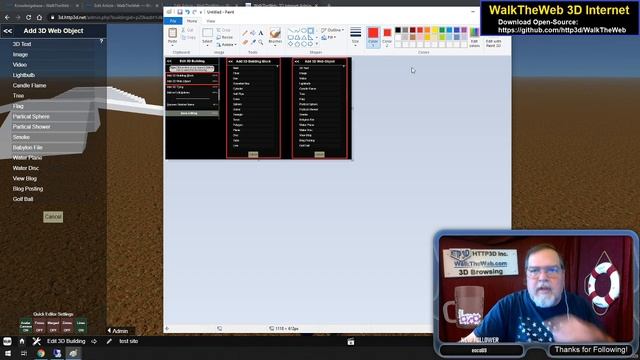Screen dimensions: 640x360
Task: Select the Eraser tool in Paint
Action: click(245, 42)
